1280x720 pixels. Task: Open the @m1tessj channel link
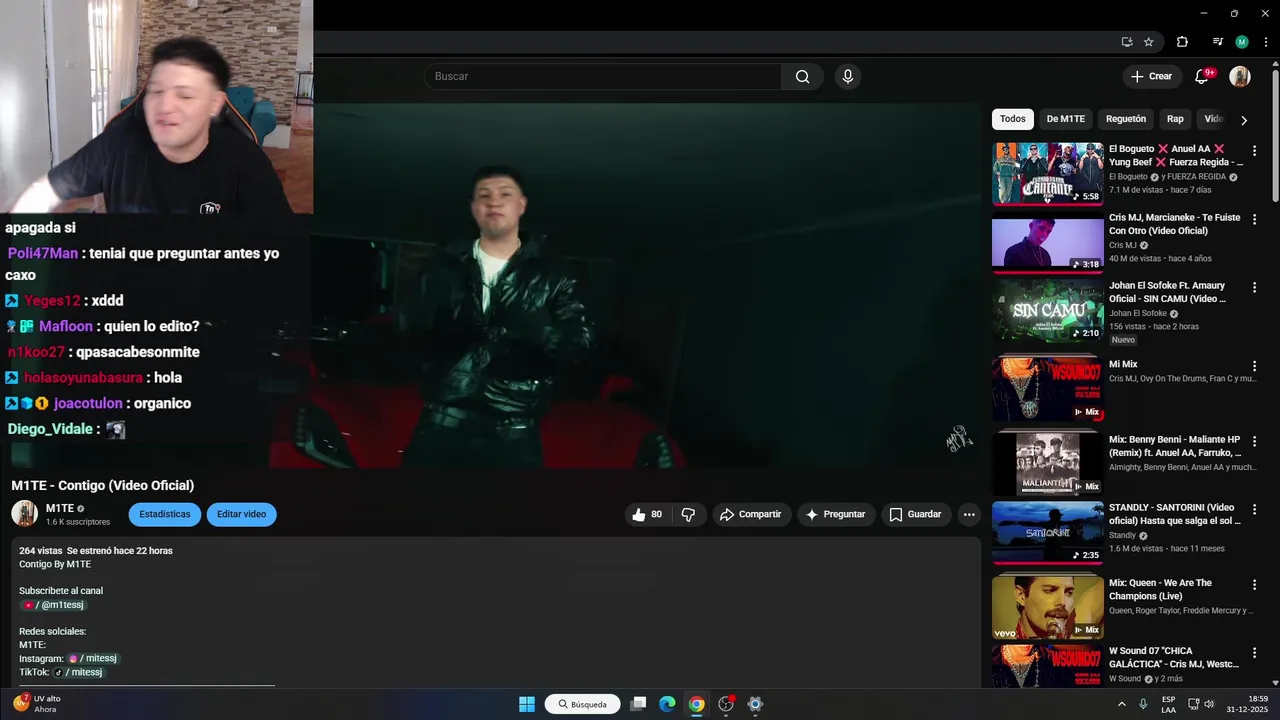click(53, 605)
